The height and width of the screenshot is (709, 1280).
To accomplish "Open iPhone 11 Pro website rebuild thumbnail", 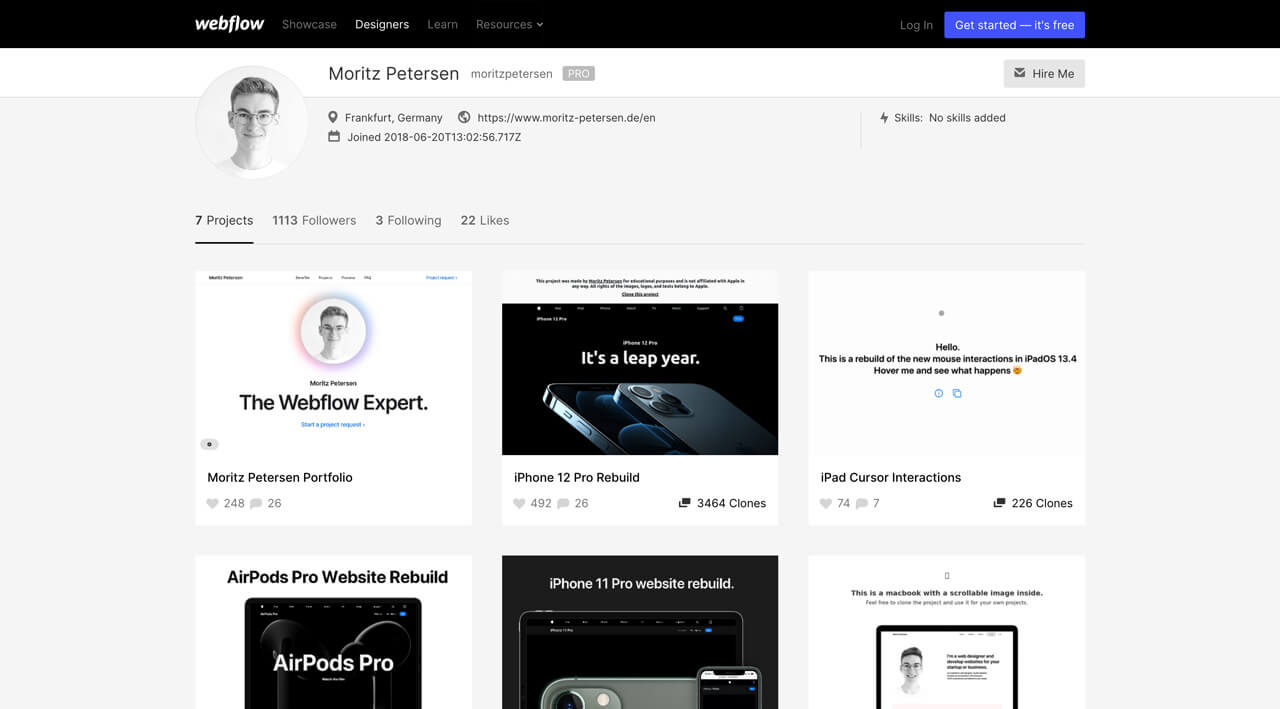I will point(640,632).
